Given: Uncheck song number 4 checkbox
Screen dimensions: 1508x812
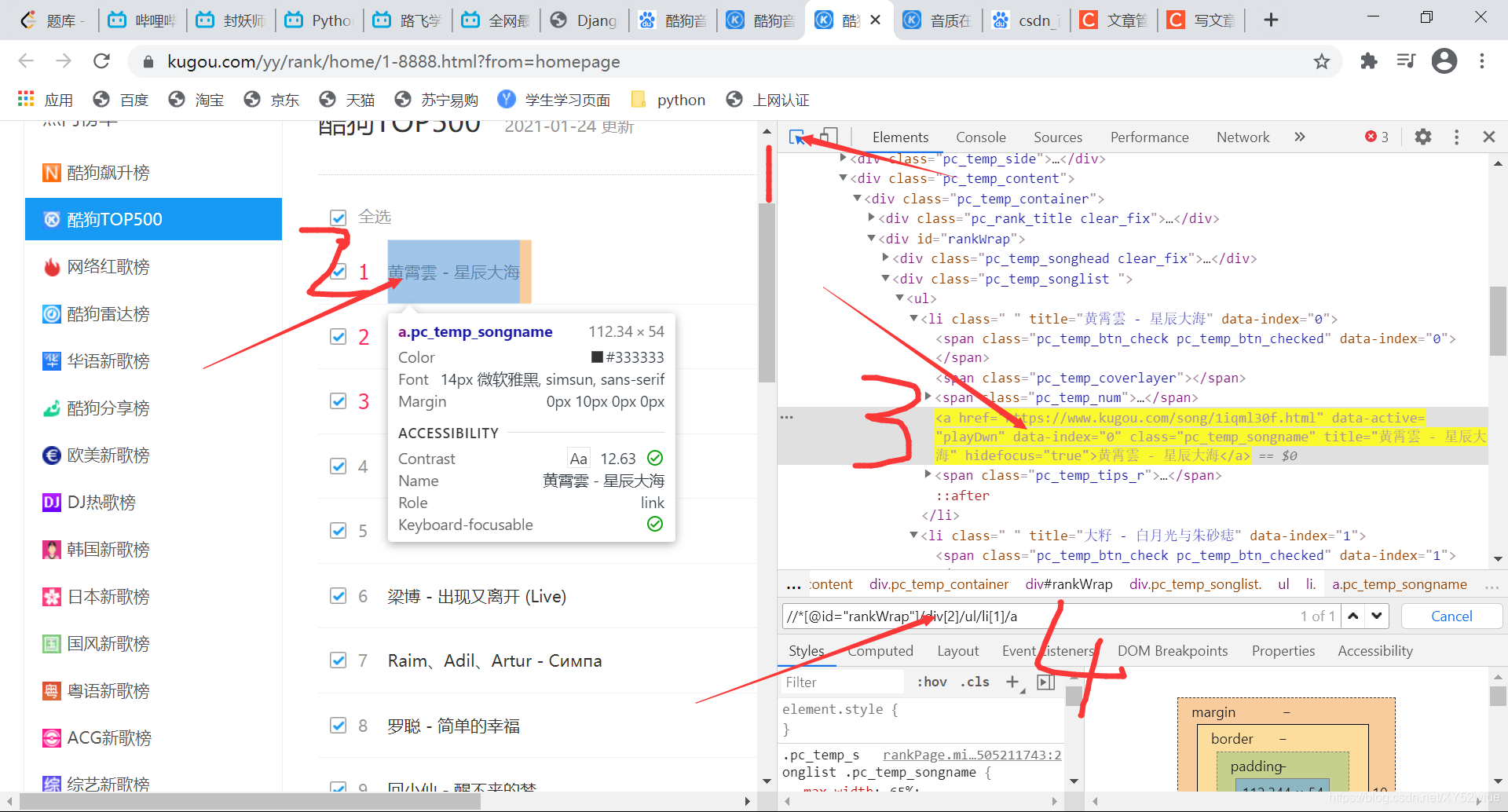Looking at the screenshot, I should coord(339,466).
